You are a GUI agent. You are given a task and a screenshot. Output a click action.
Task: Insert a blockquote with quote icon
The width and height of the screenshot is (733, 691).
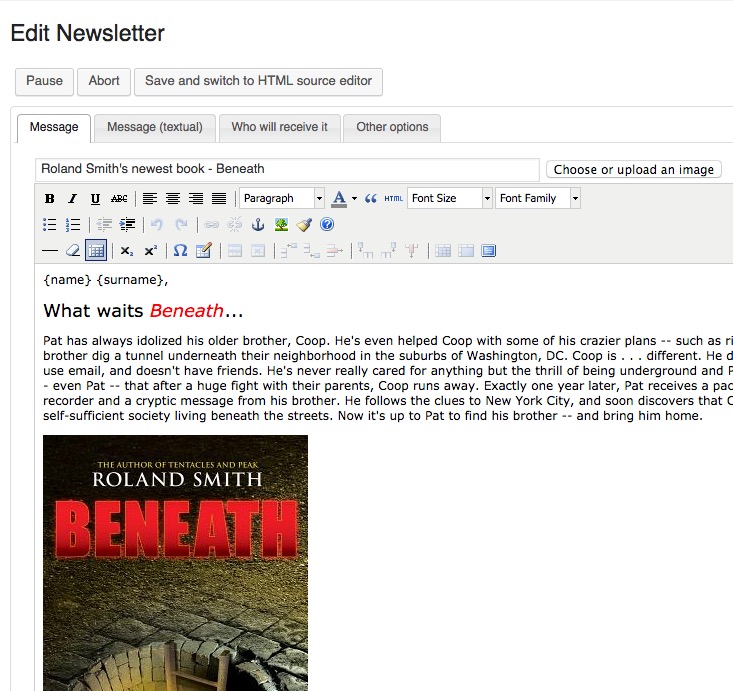point(371,199)
